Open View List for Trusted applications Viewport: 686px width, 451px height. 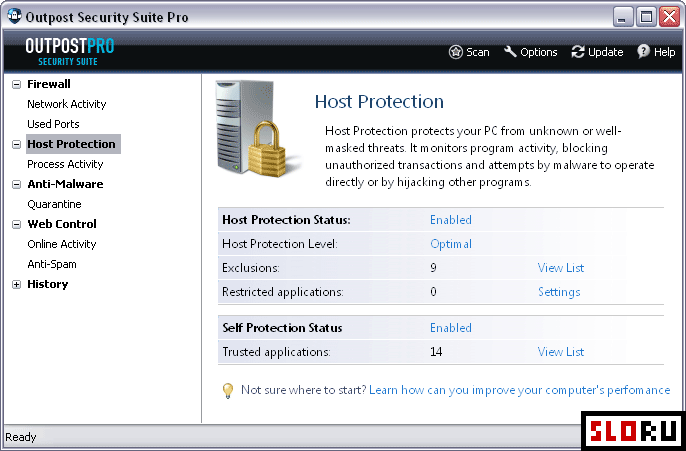coord(560,352)
